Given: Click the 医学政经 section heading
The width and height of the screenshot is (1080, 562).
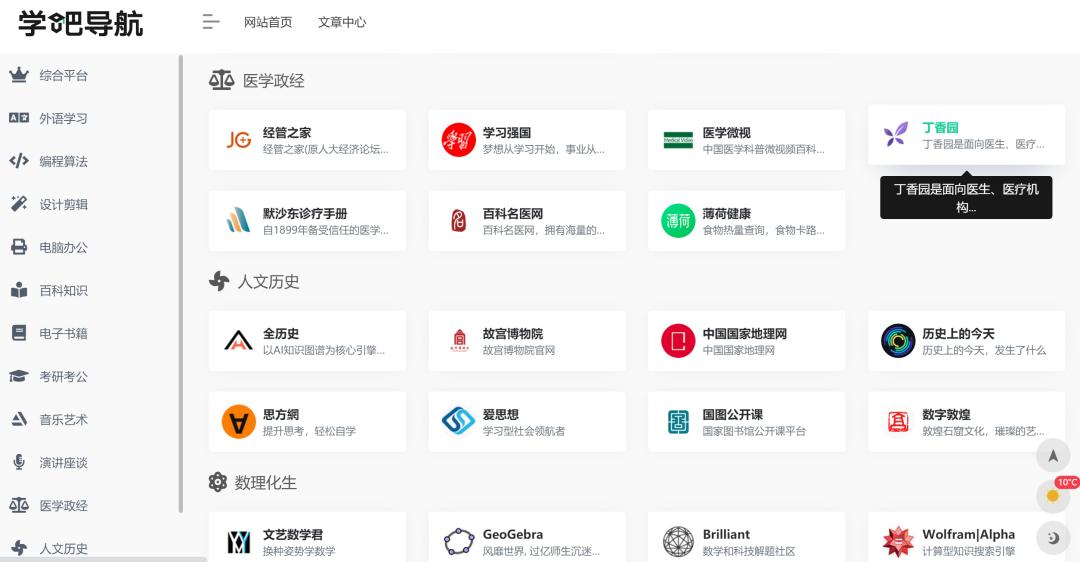Looking at the screenshot, I should coord(273,81).
